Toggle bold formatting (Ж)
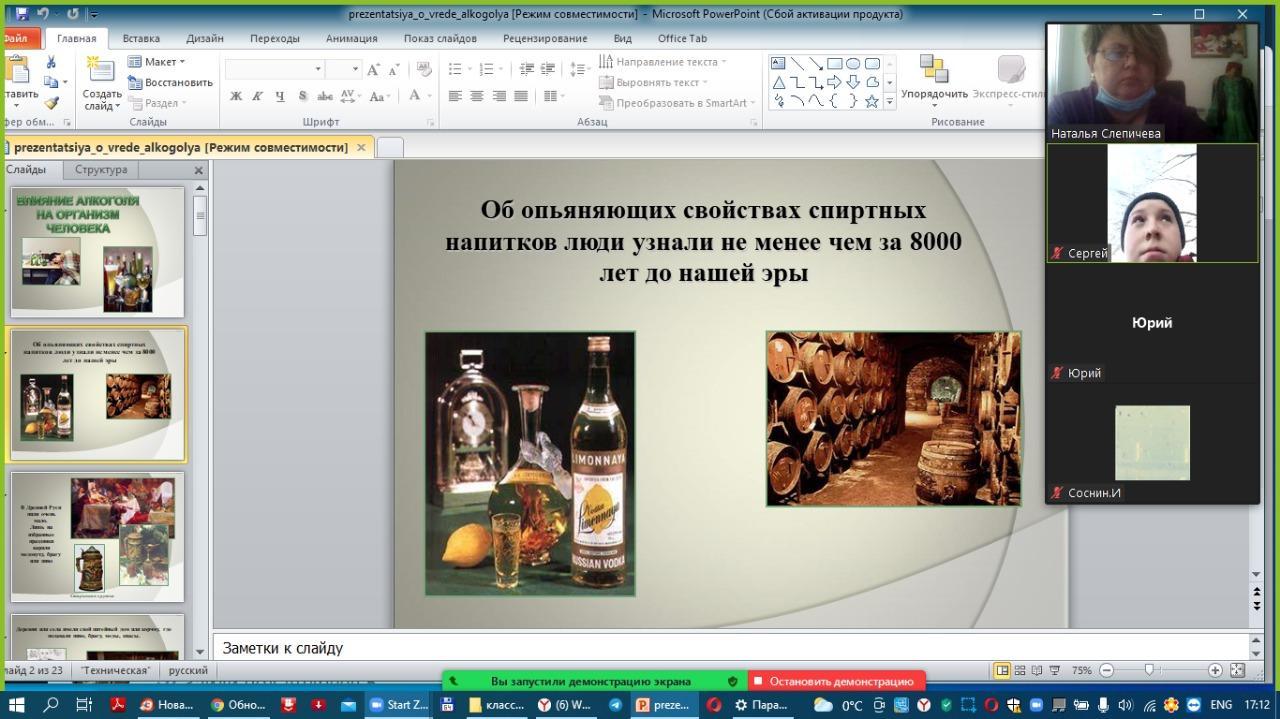 click(x=236, y=97)
